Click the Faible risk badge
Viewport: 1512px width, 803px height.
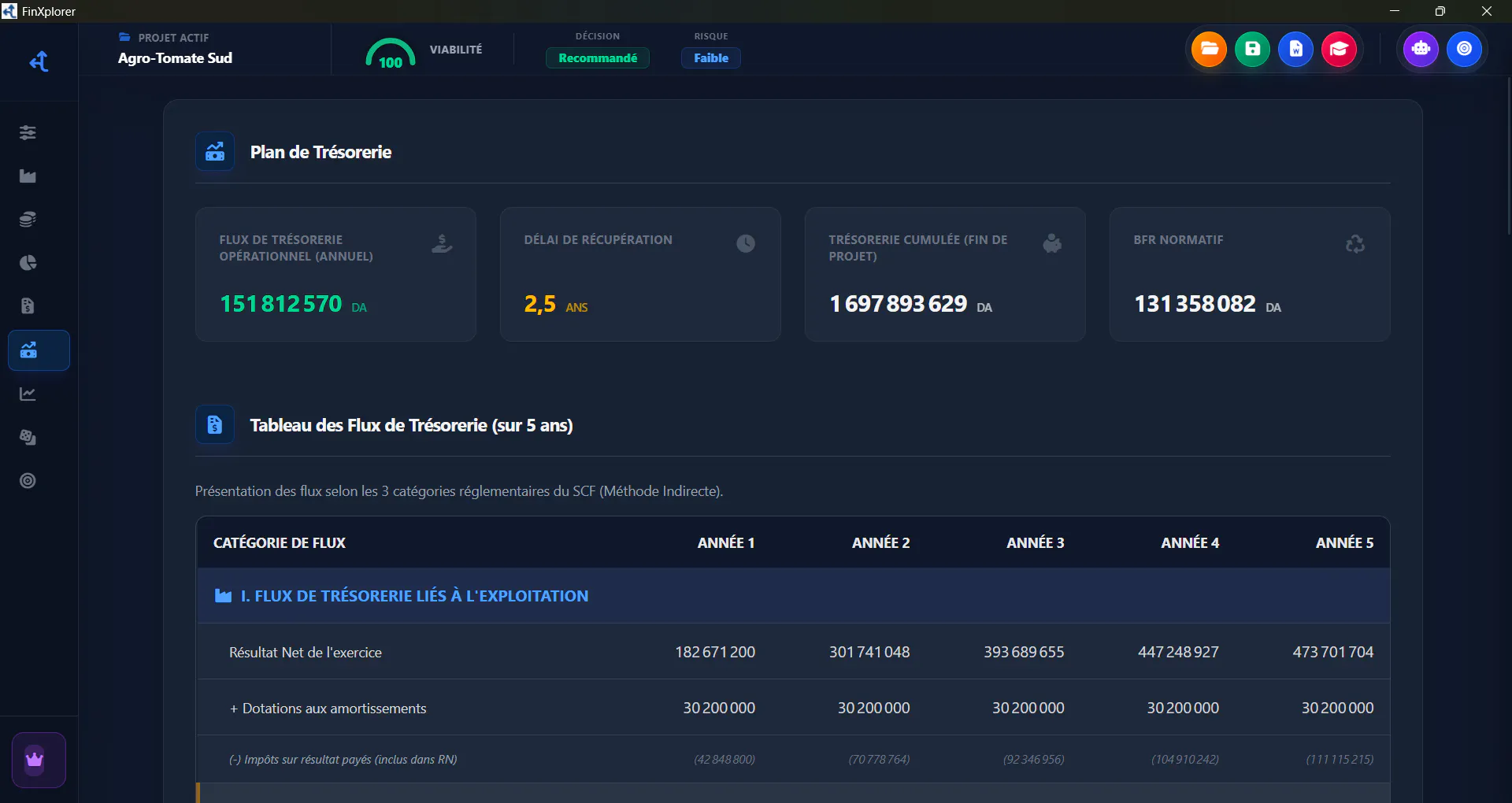711,57
